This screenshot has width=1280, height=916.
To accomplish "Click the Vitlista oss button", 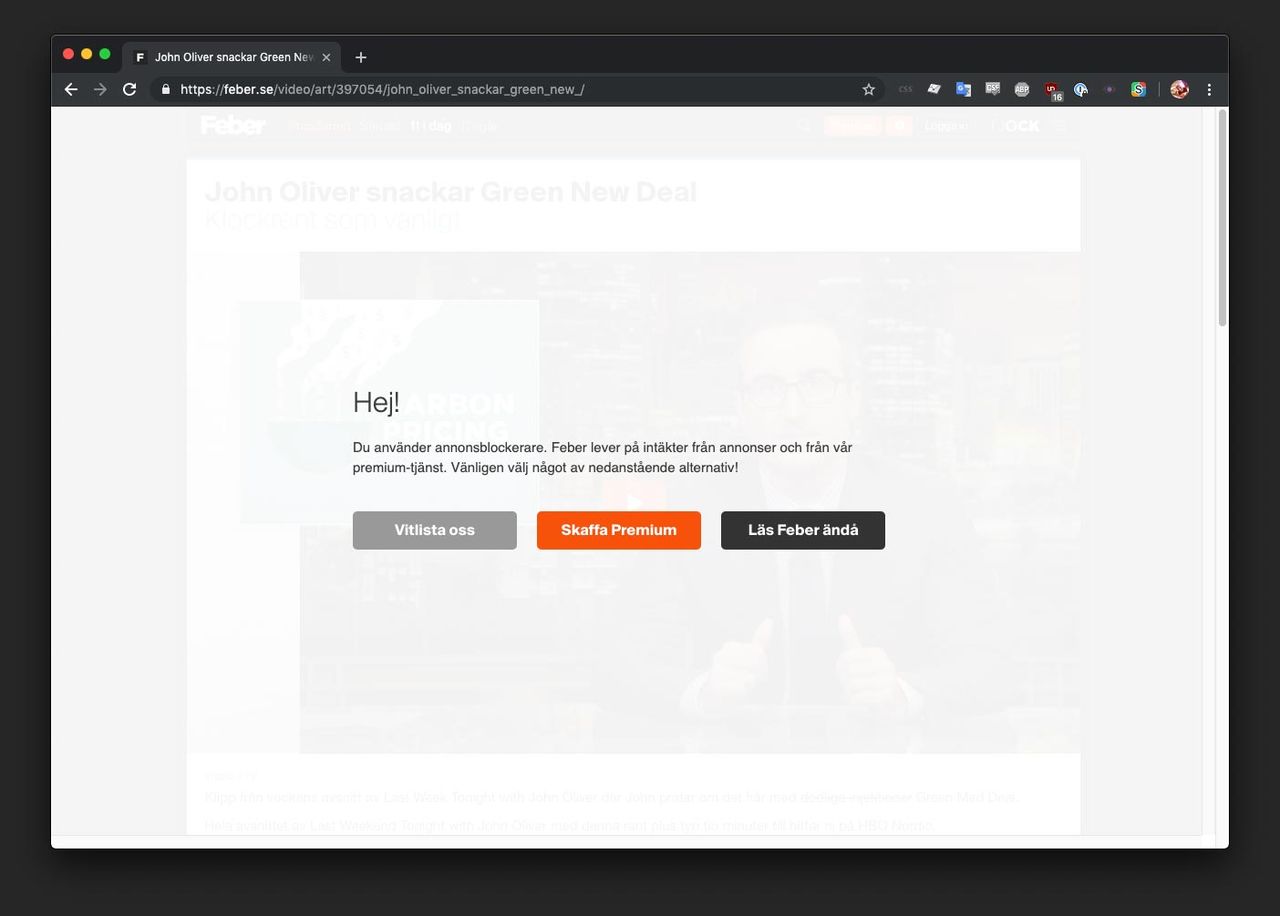I will click(434, 530).
